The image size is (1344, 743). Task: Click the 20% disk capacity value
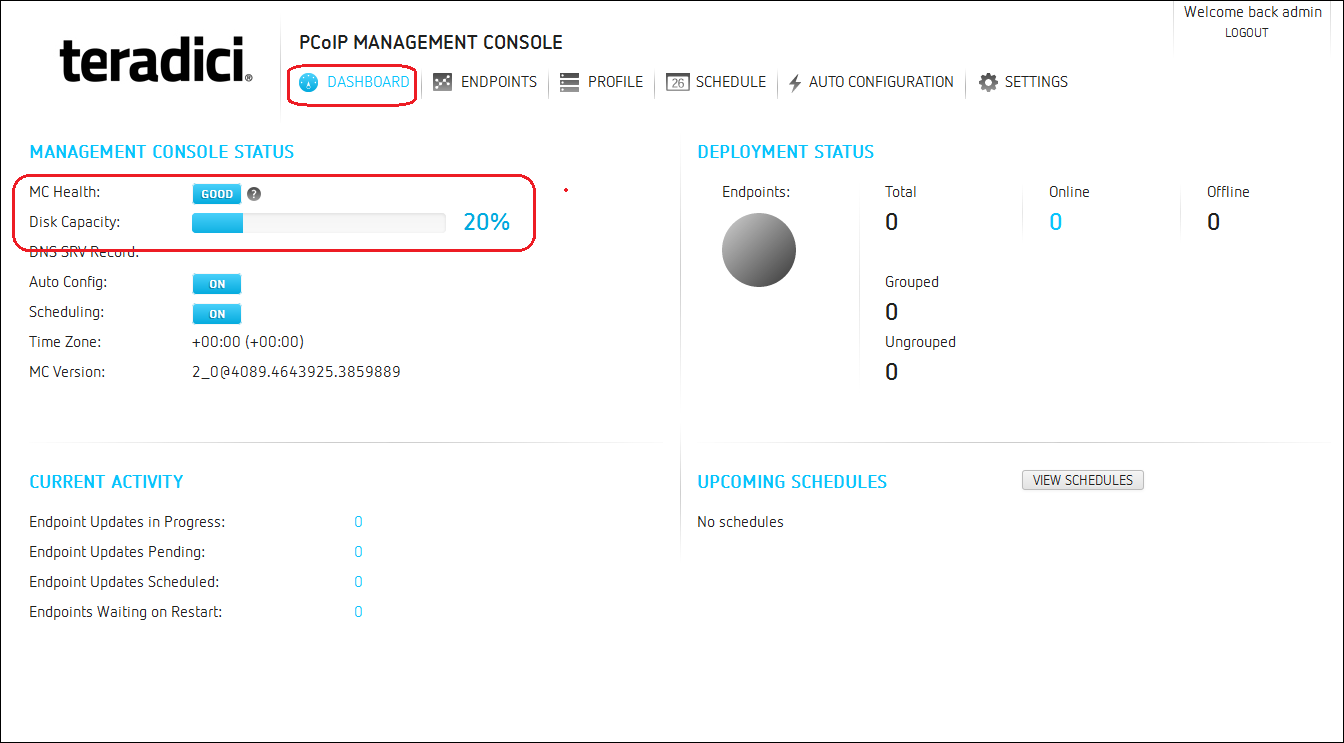[486, 222]
